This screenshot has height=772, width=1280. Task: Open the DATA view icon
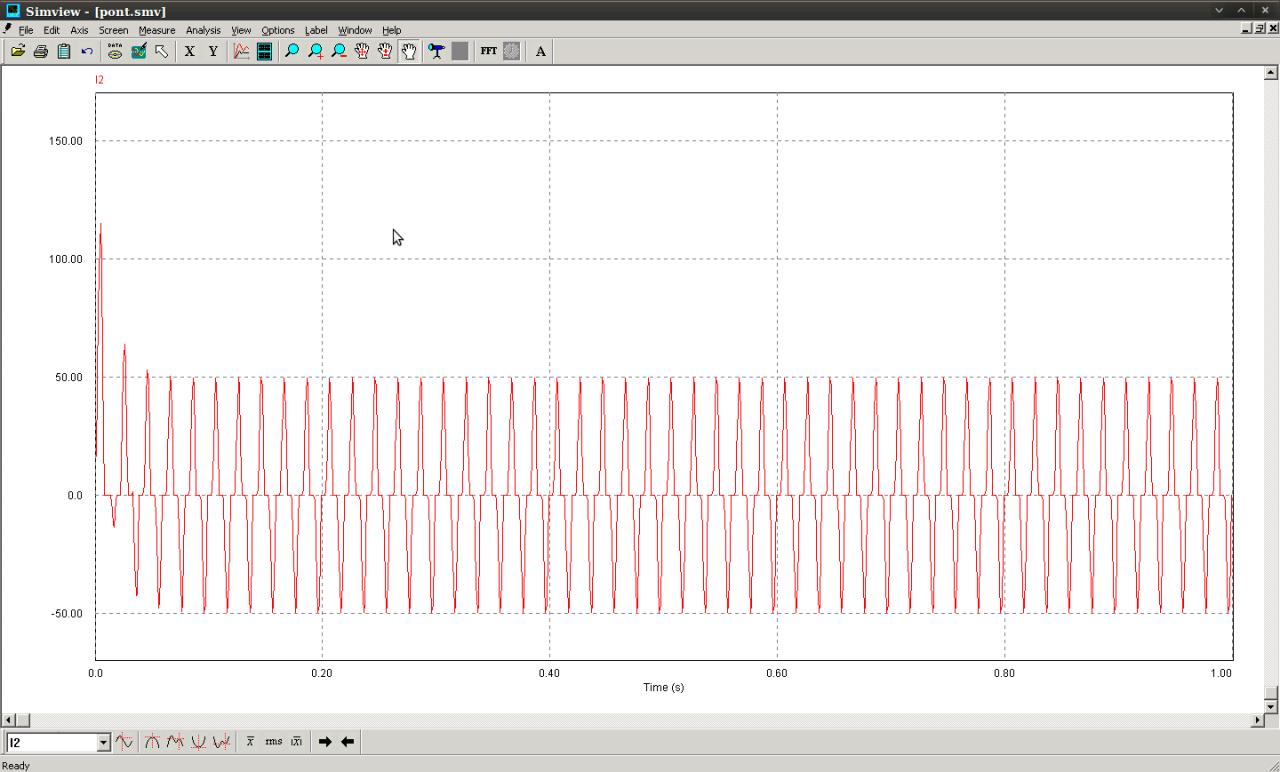coord(115,51)
